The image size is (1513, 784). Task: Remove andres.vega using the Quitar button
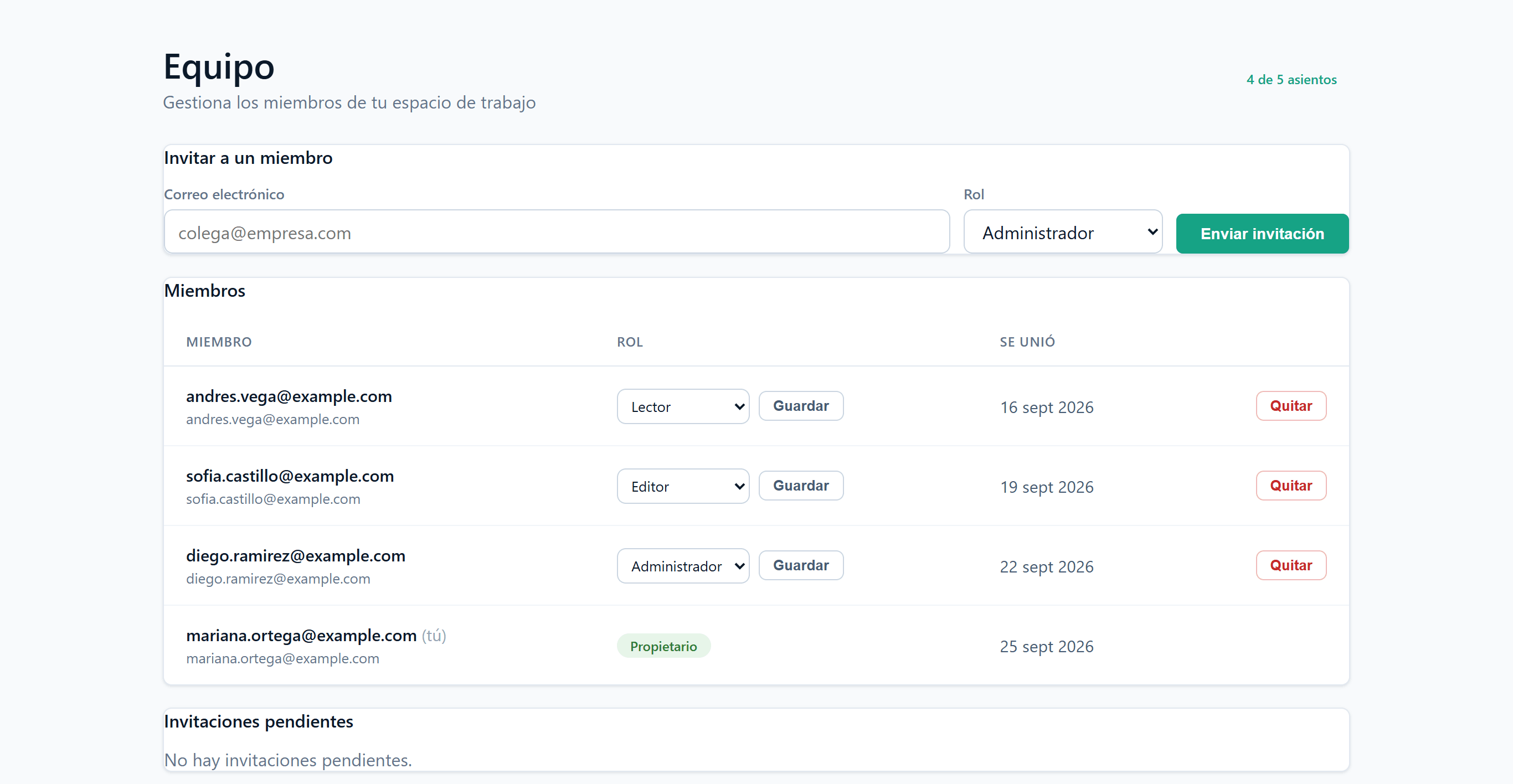pyautogui.click(x=1290, y=406)
